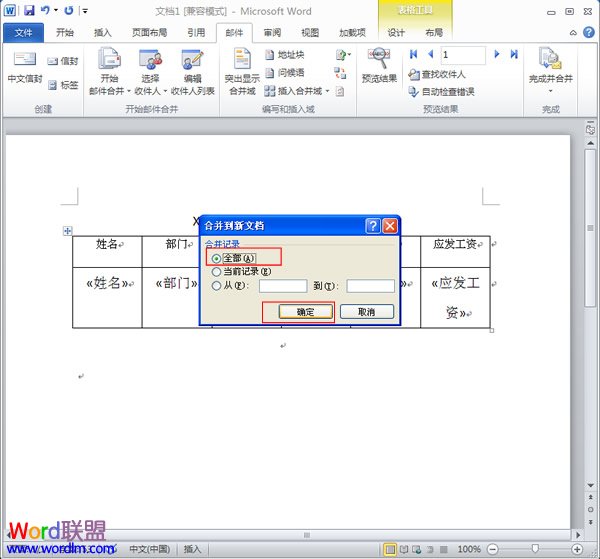
Task: Go to next record arrow in preview group
Action: pos(498,54)
